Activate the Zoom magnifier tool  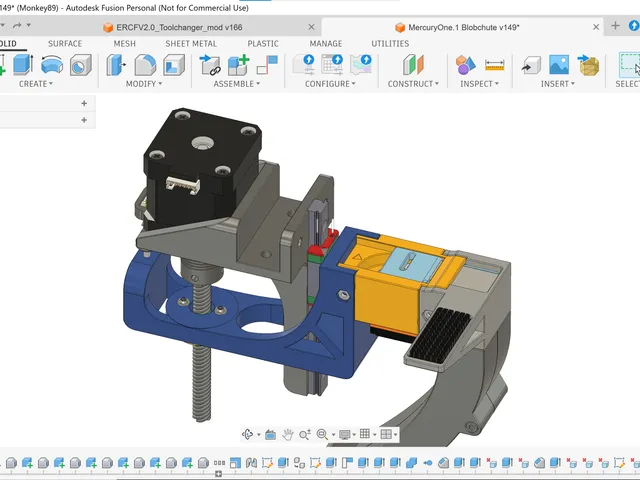pos(305,435)
